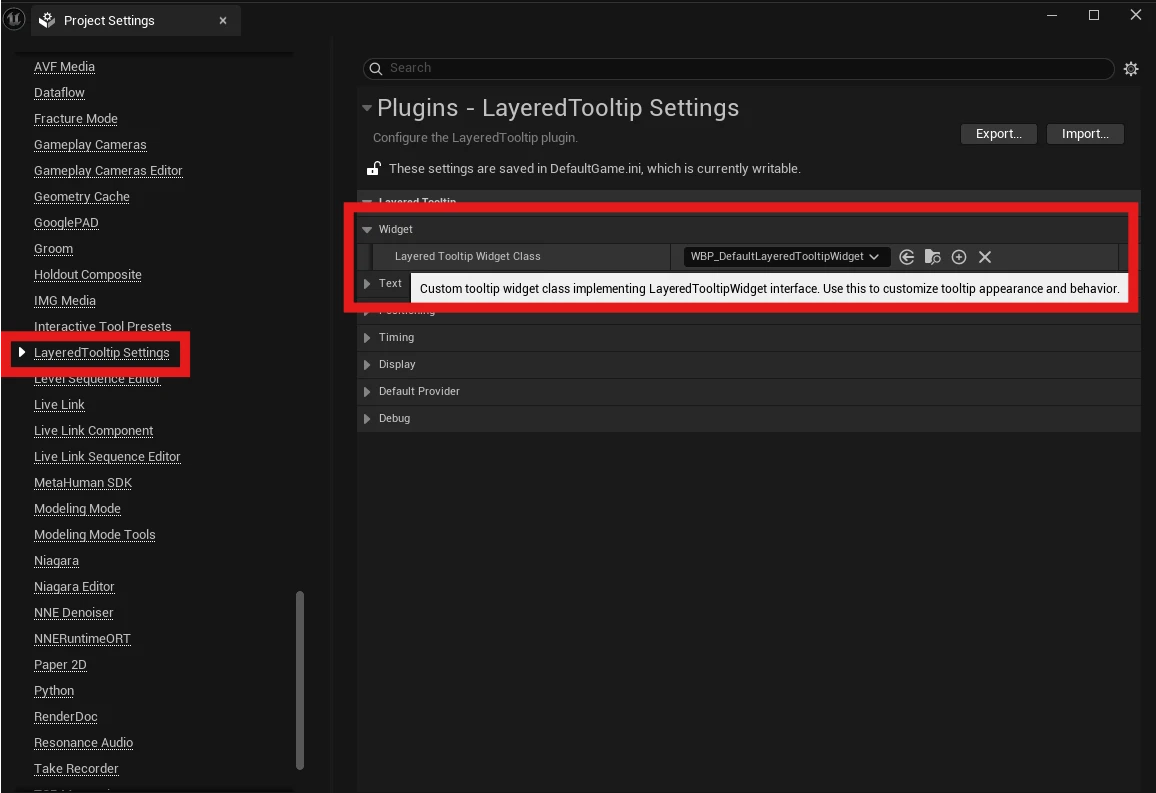Open Fracture Mode settings
Screen dimensions: 1156x793
click(x=75, y=119)
